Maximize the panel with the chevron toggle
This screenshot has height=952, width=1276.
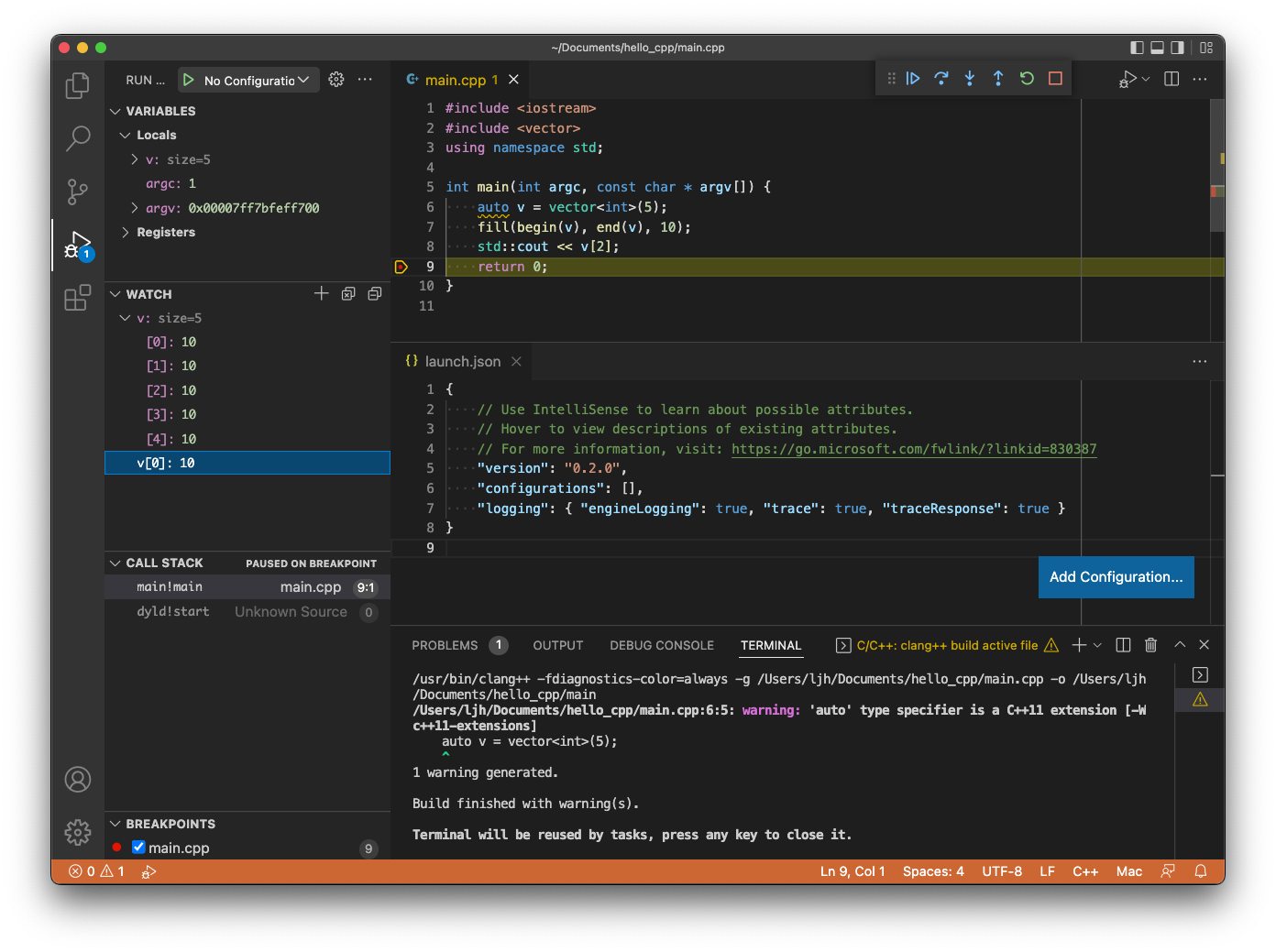click(1180, 644)
